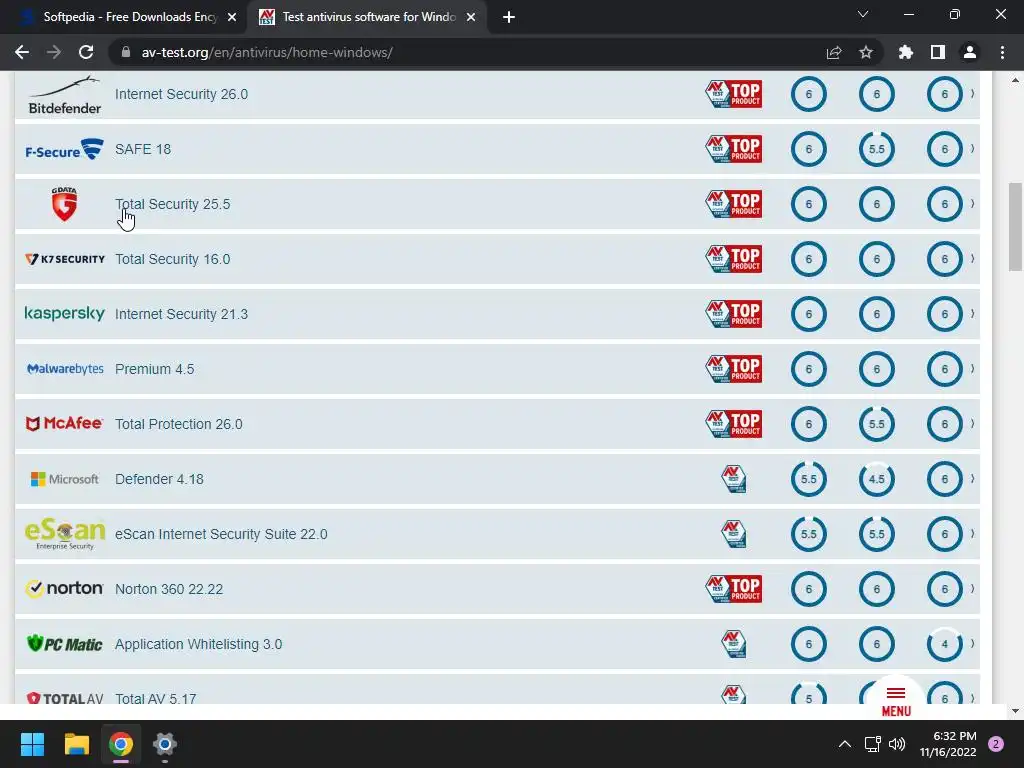
Task: Click the PC Matic logo
Action: (x=65, y=644)
